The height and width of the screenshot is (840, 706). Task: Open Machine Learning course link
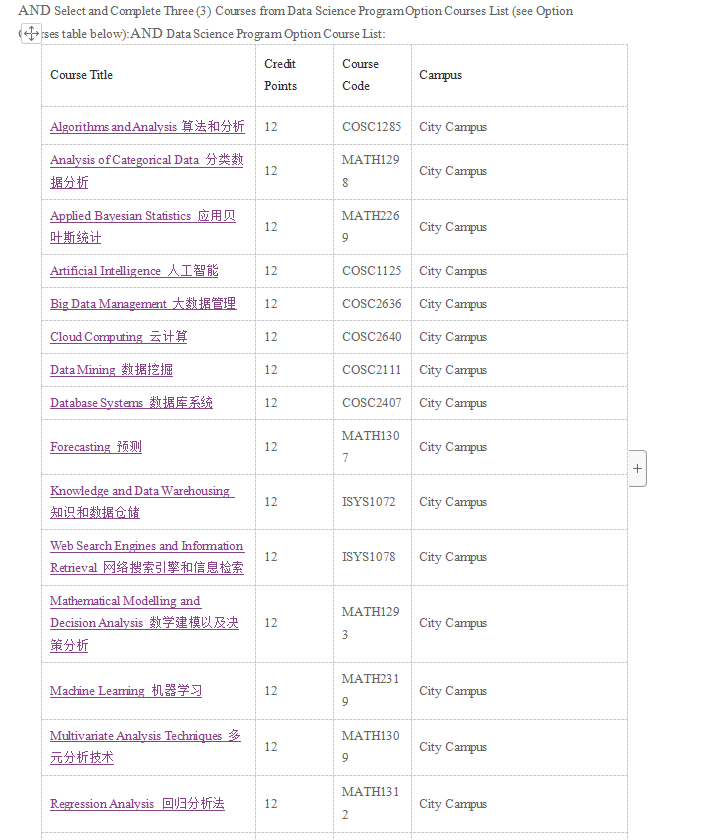point(126,691)
